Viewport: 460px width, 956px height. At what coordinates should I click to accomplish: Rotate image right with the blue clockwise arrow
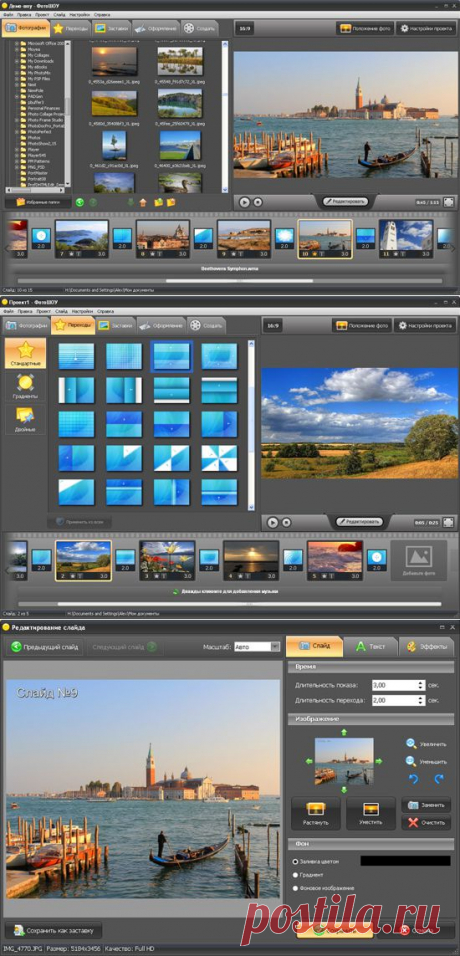click(x=438, y=779)
